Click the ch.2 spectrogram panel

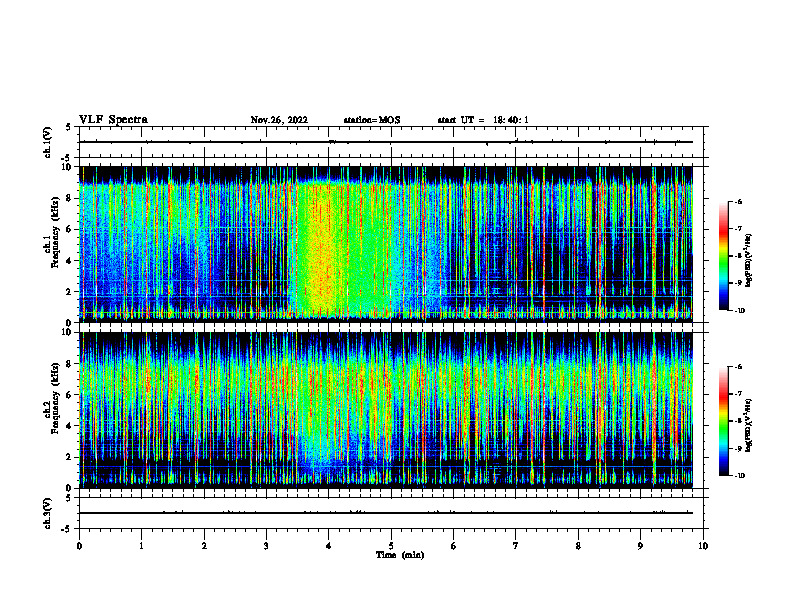[386, 410]
